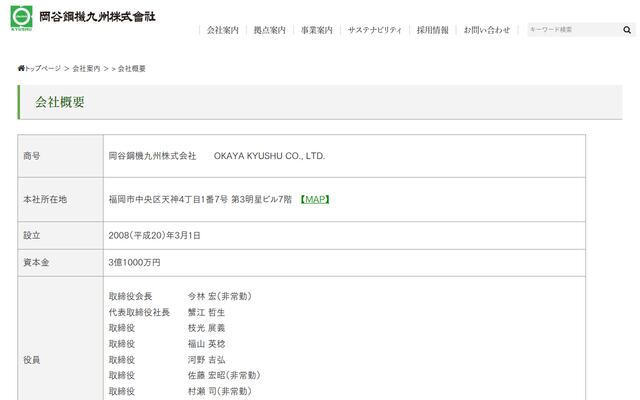Select the name 今林 宏(非常勤)
Image resolution: width=640 pixels, height=400 pixels.
pyautogui.click(x=220, y=296)
